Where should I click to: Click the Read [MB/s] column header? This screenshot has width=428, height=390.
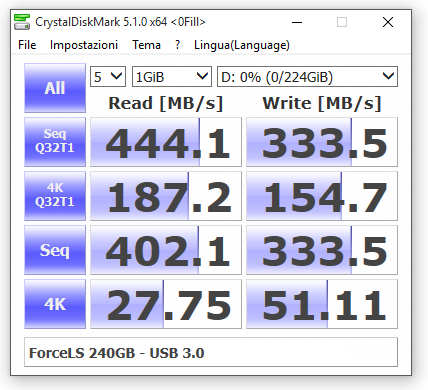(x=166, y=103)
